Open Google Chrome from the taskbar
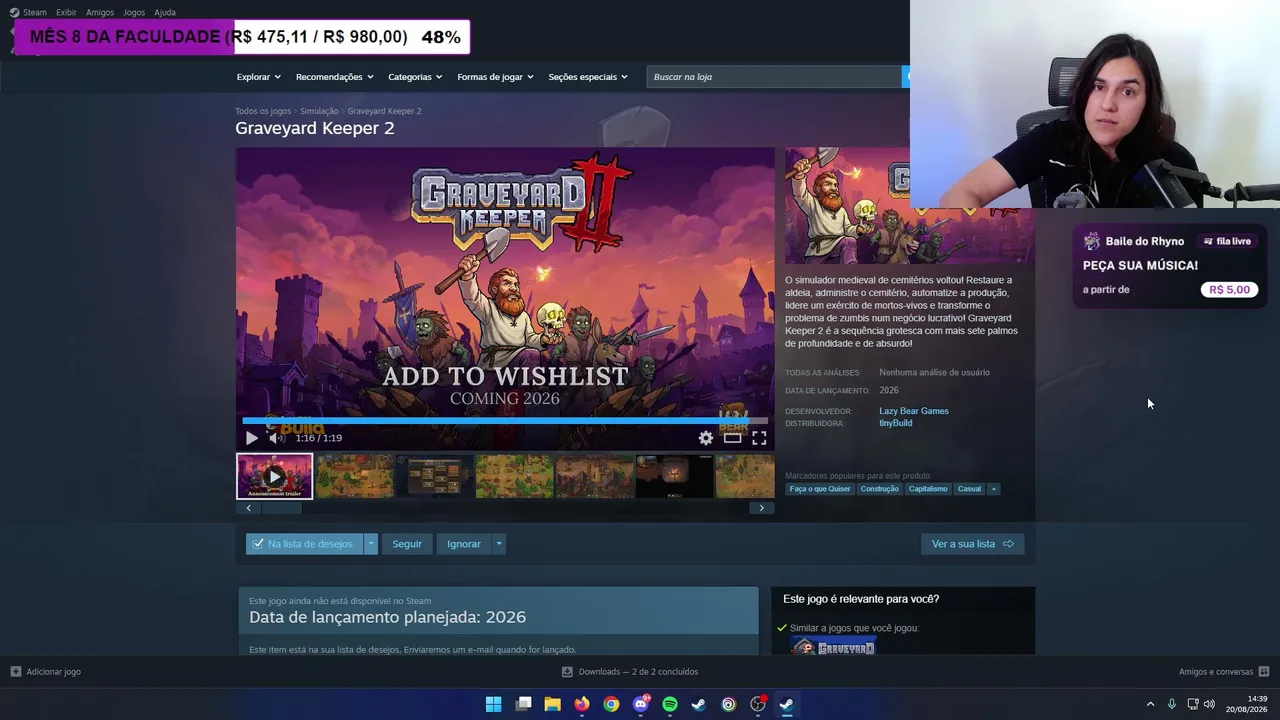 611,704
